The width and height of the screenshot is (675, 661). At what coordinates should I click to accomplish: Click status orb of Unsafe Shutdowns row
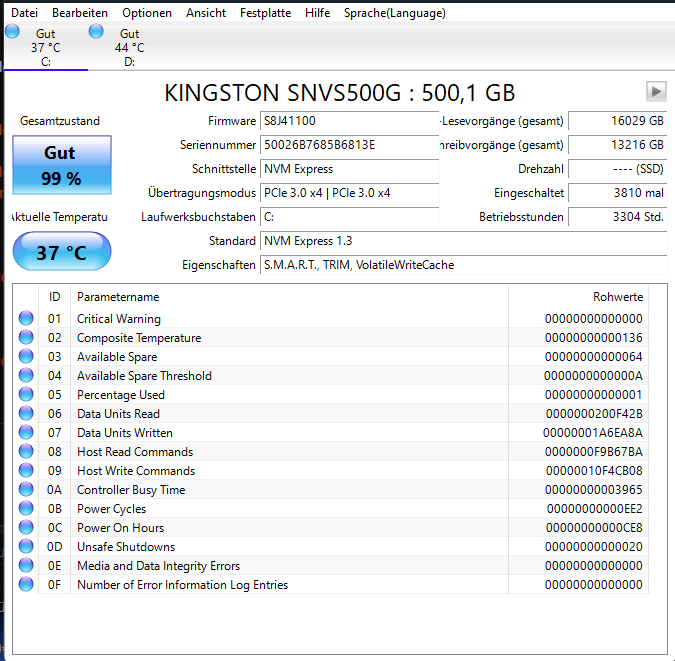(26, 546)
